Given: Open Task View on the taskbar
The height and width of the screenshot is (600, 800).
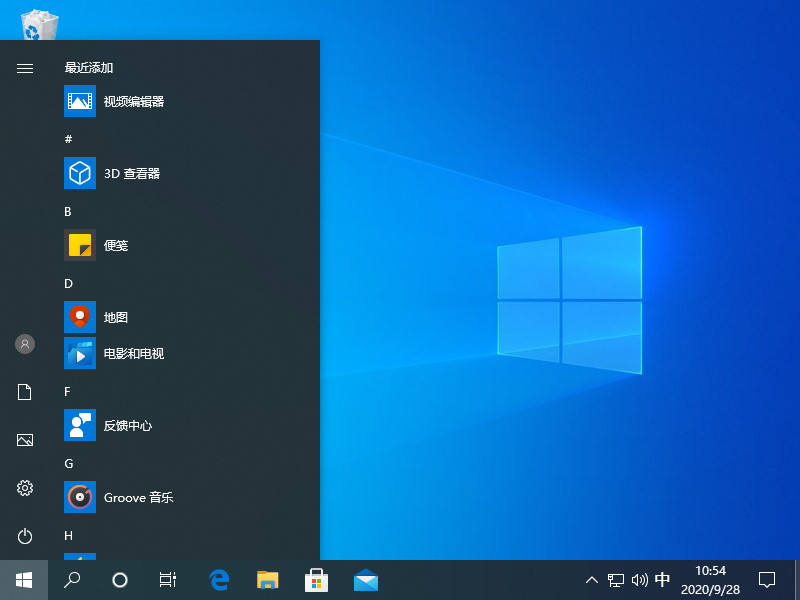Looking at the screenshot, I should tap(168, 579).
